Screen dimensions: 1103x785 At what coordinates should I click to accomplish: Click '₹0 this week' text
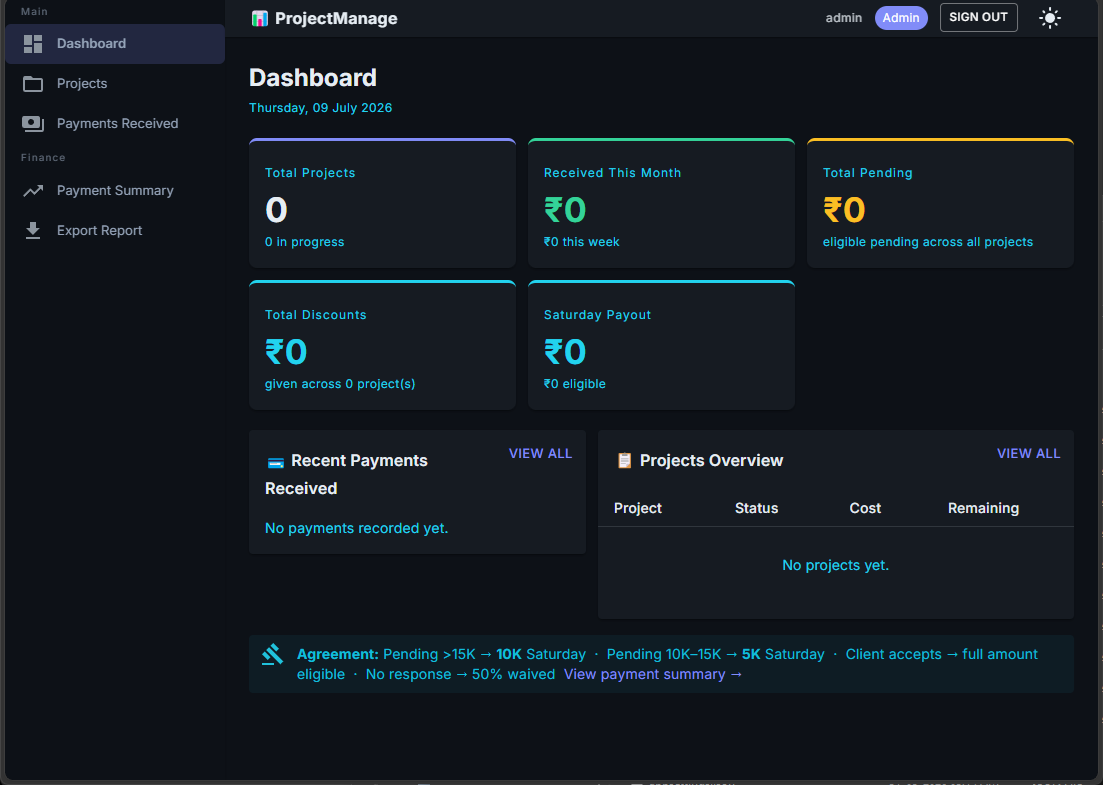(582, 242)
